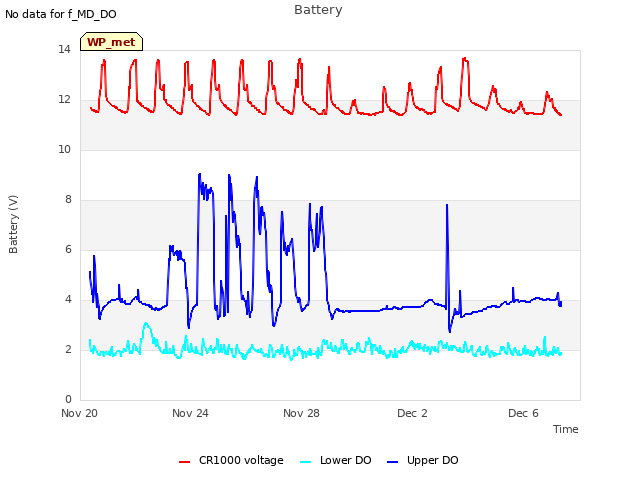Click the 0 y-axis tick label
This screenshot has width=640, height=480.
point(68,400)
